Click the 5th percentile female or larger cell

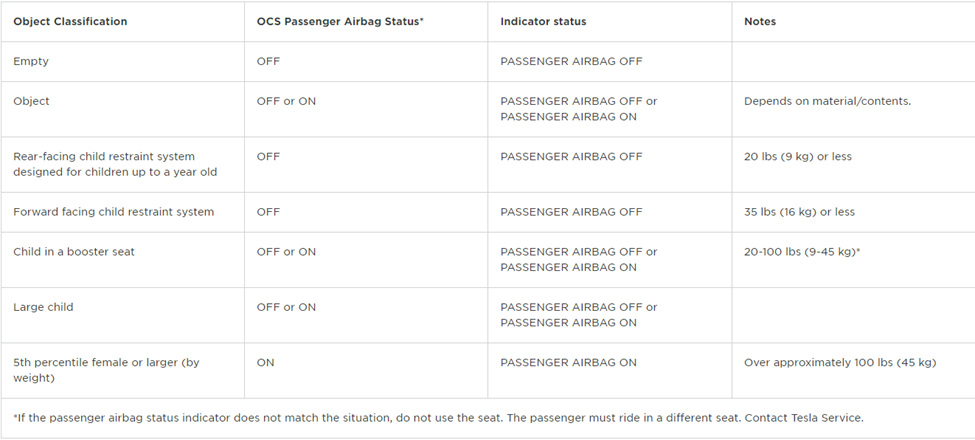click(106, 370)
